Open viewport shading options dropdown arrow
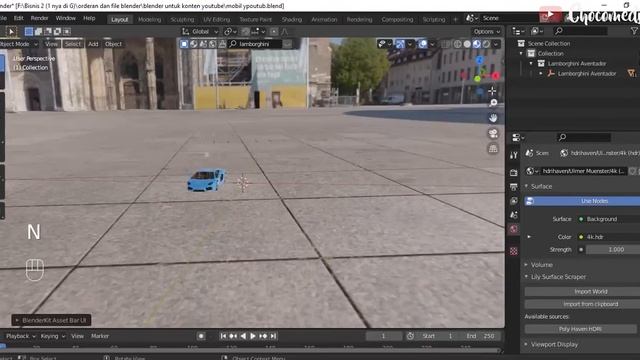640x360 pixels. click(496, 44)
